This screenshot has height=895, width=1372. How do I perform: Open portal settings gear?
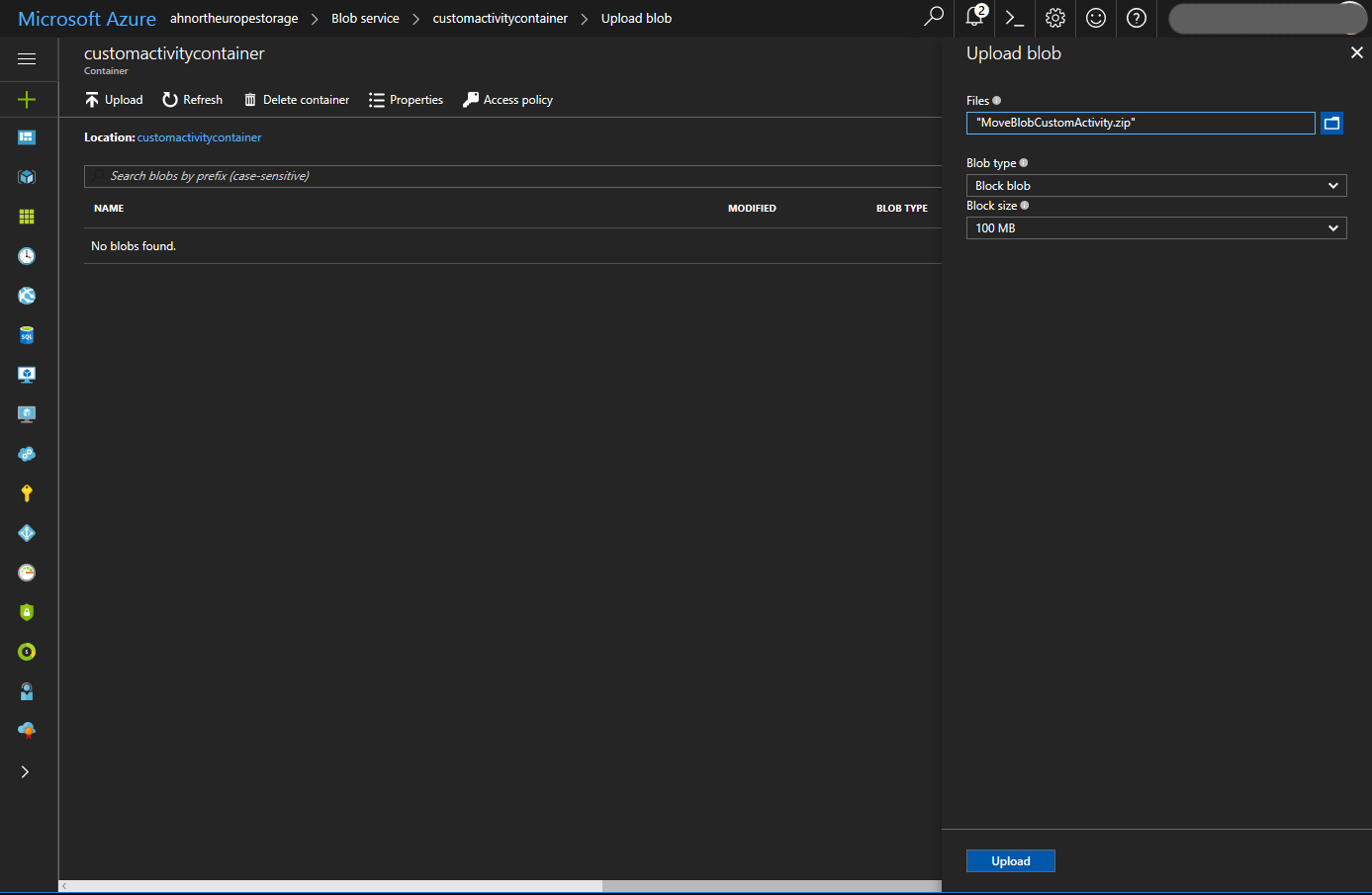coord(1055,18)
